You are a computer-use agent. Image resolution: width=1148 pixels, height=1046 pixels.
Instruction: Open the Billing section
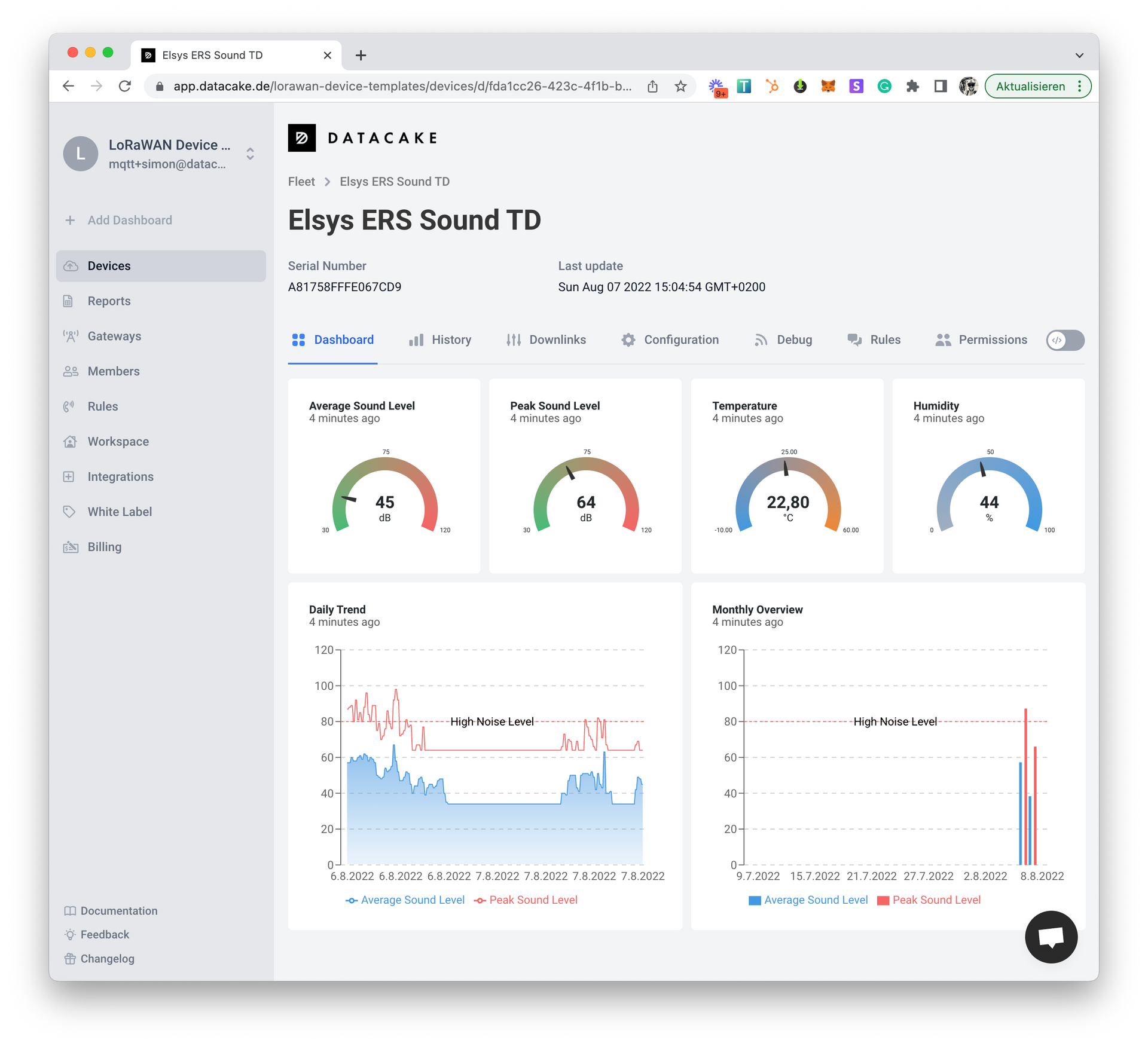point(104,546)
